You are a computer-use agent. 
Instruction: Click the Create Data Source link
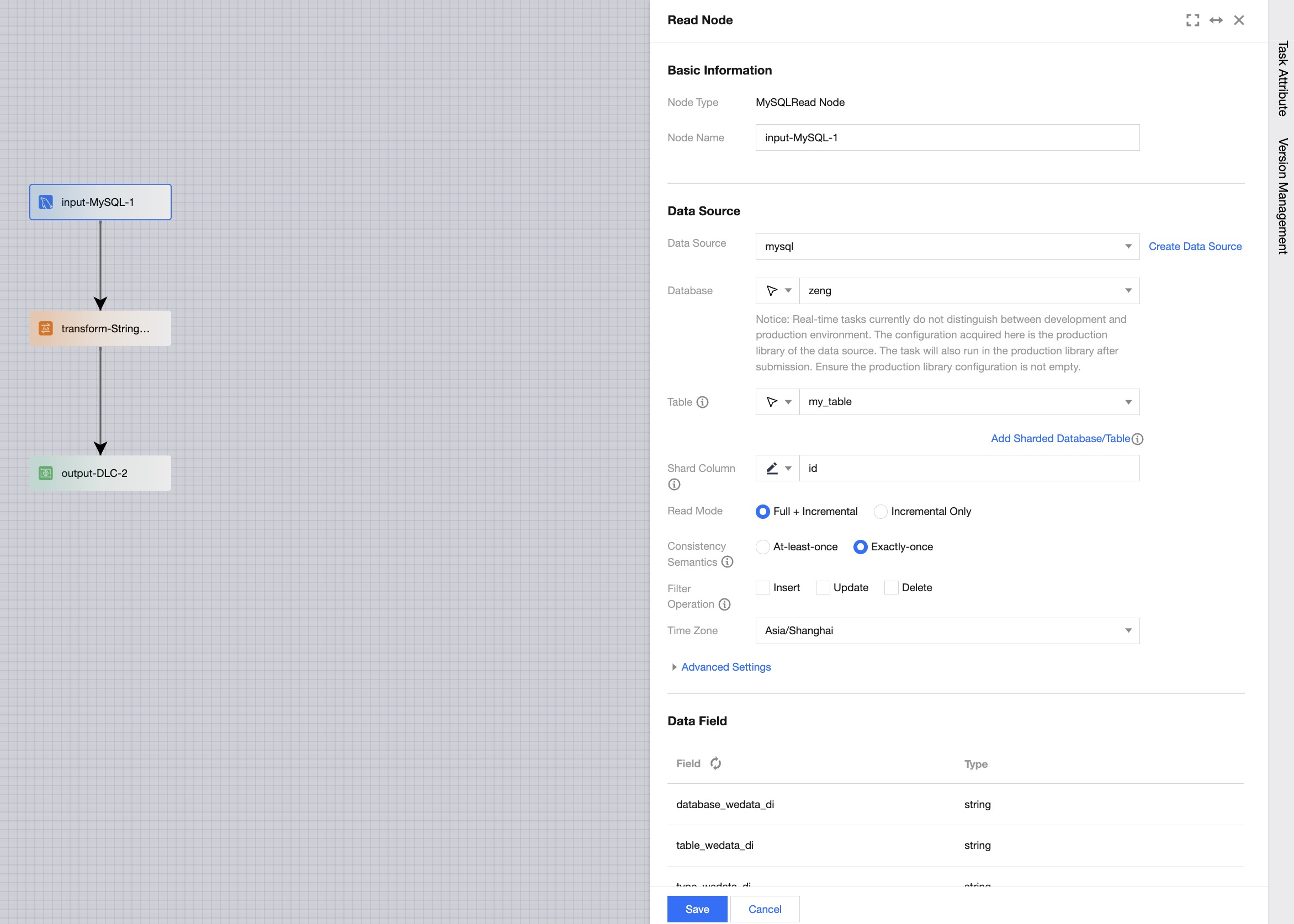(1195, 246)
